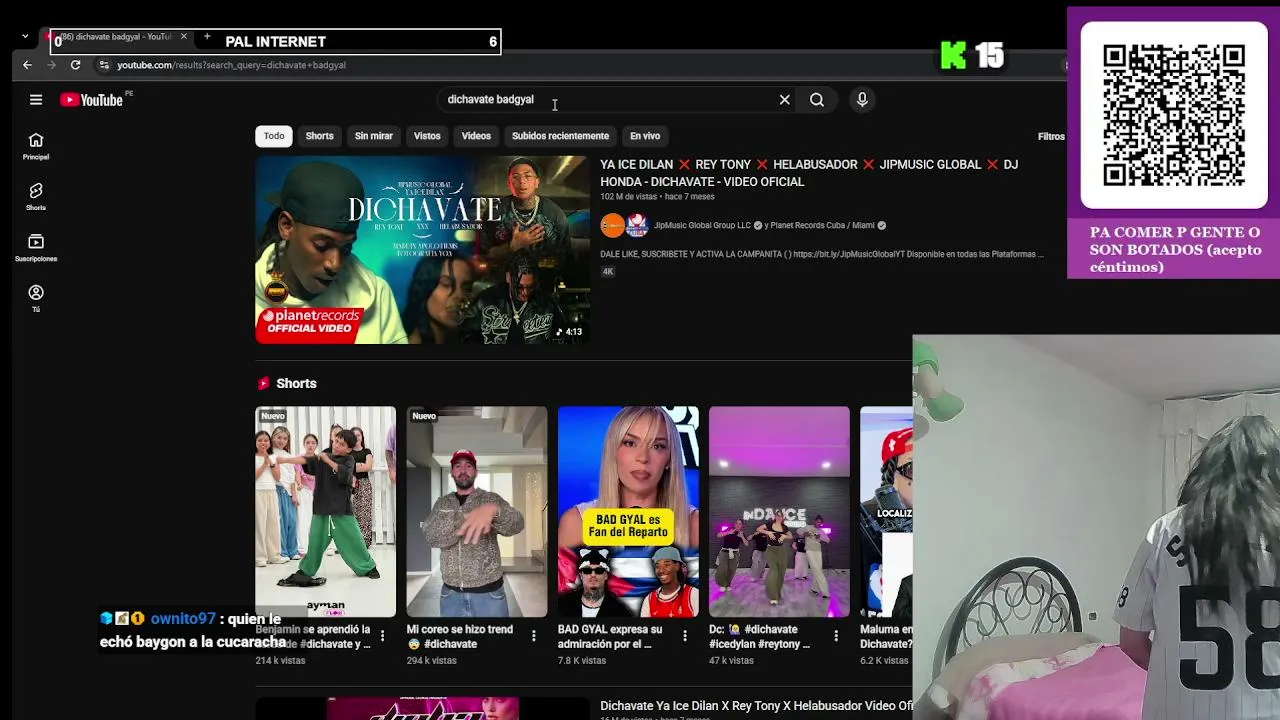This screenshot has width=1280, height=720.
Task: Open Shorts in the left sidebar
Action: point(36,197)
